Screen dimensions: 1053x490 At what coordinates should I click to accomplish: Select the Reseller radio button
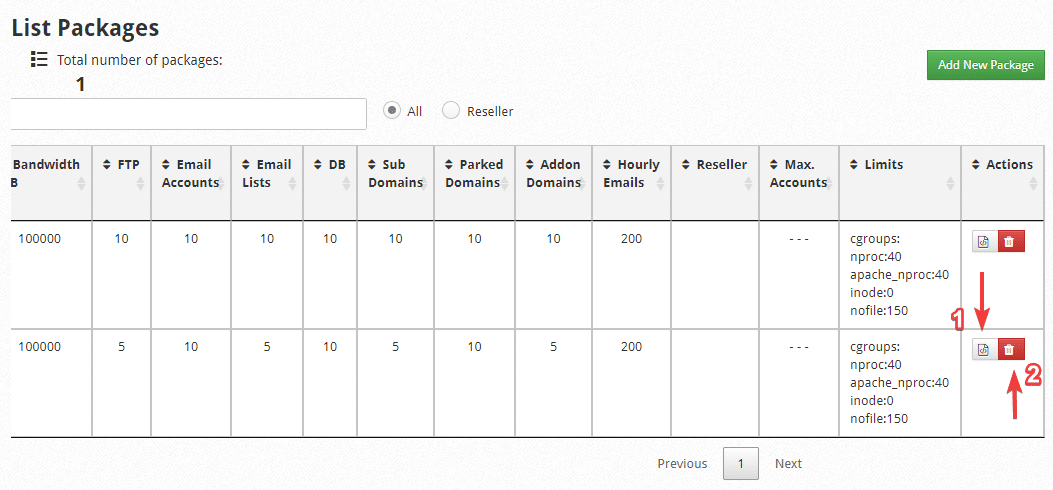(451, 111)
